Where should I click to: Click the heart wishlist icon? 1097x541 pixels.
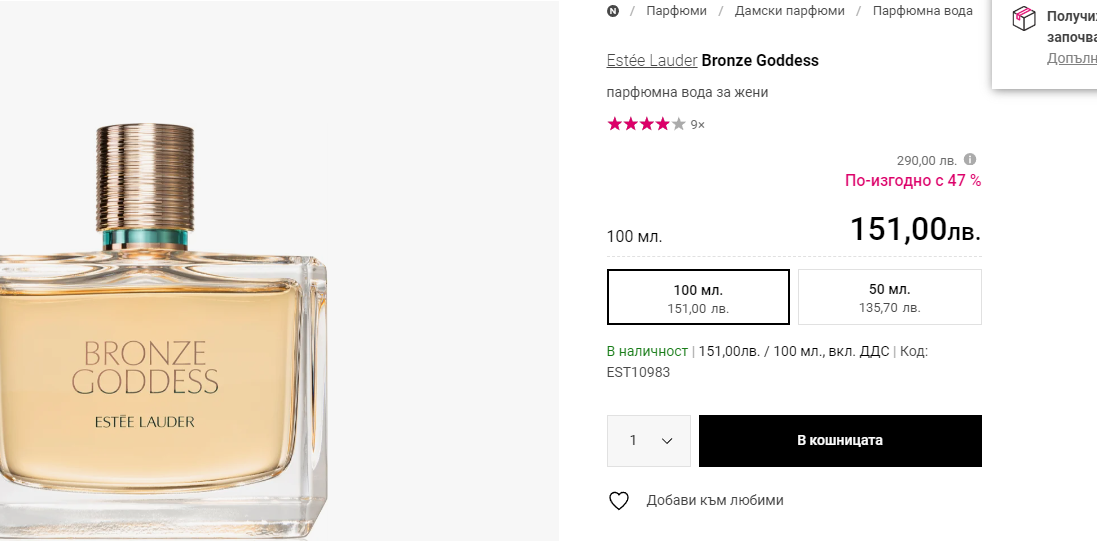[619, 501]
